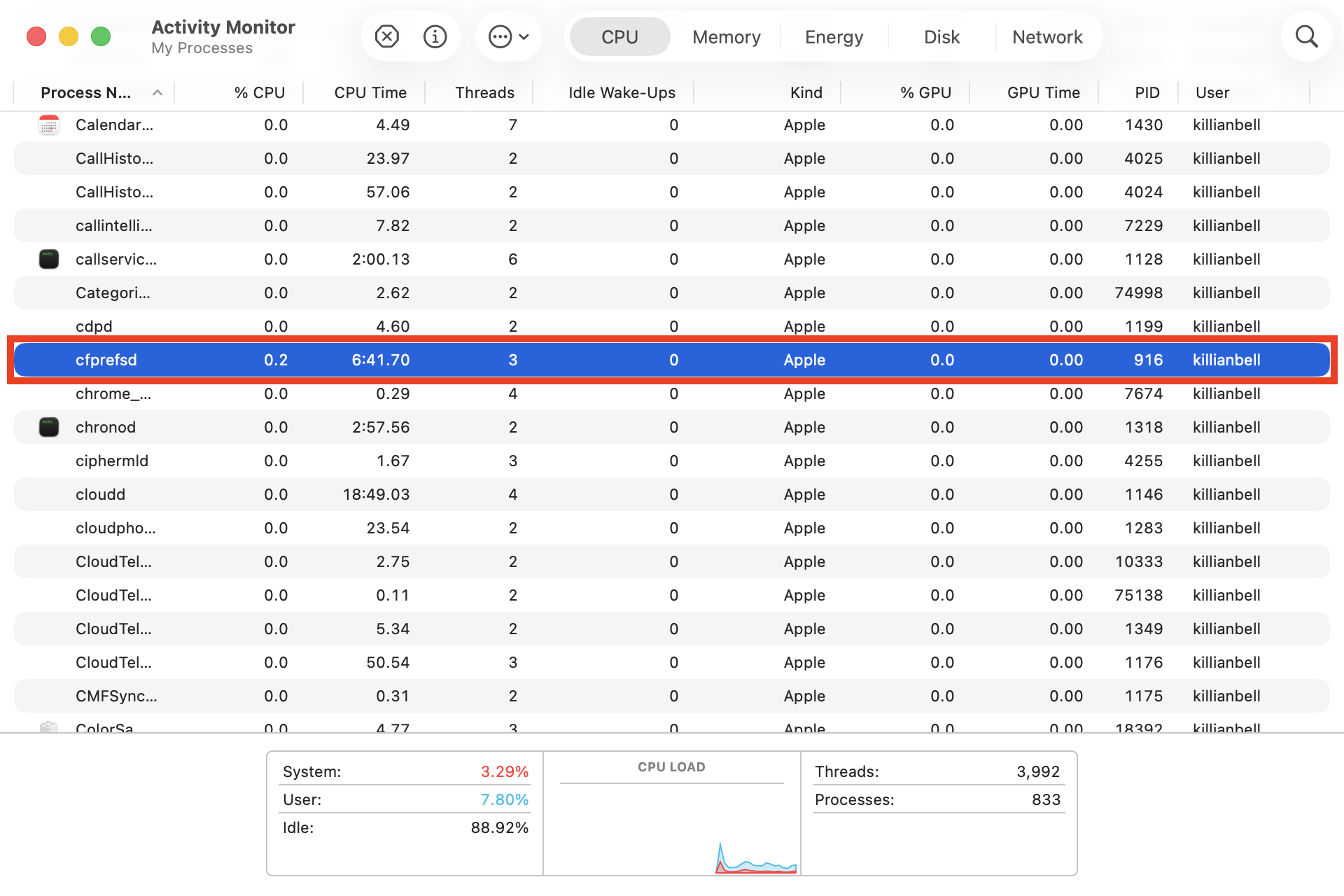Sort processes by CPU Time header

[370, 92]
